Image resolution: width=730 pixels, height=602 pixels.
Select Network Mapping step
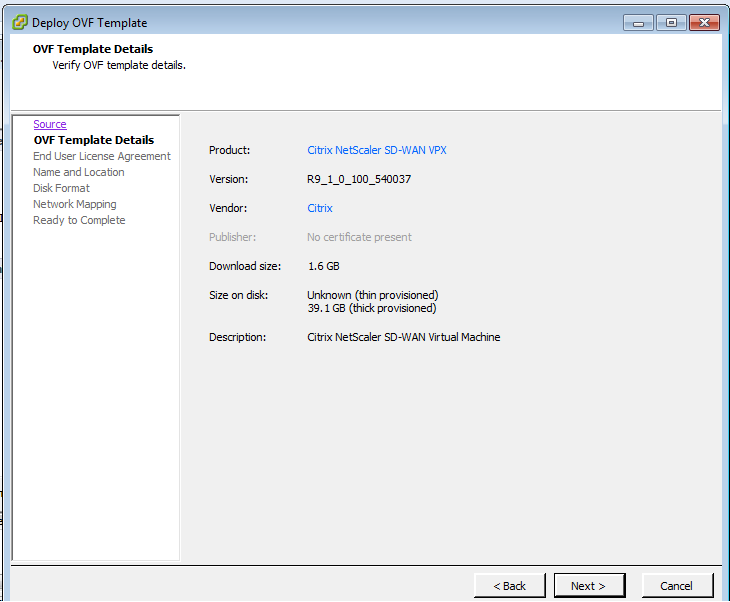pyautogui.click(x=74, y=204)
